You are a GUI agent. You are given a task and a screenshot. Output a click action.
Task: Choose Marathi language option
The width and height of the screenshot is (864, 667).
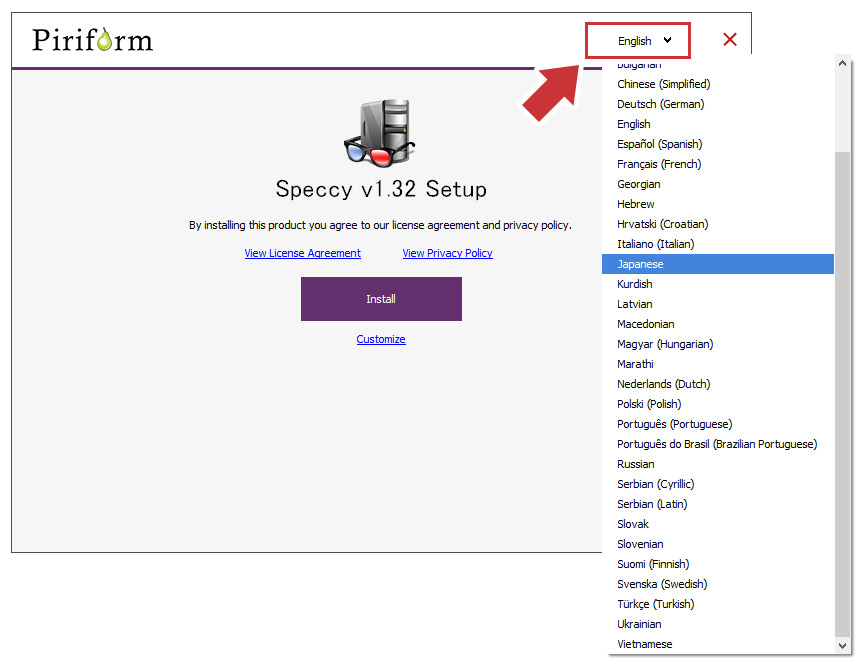(718, 364)
